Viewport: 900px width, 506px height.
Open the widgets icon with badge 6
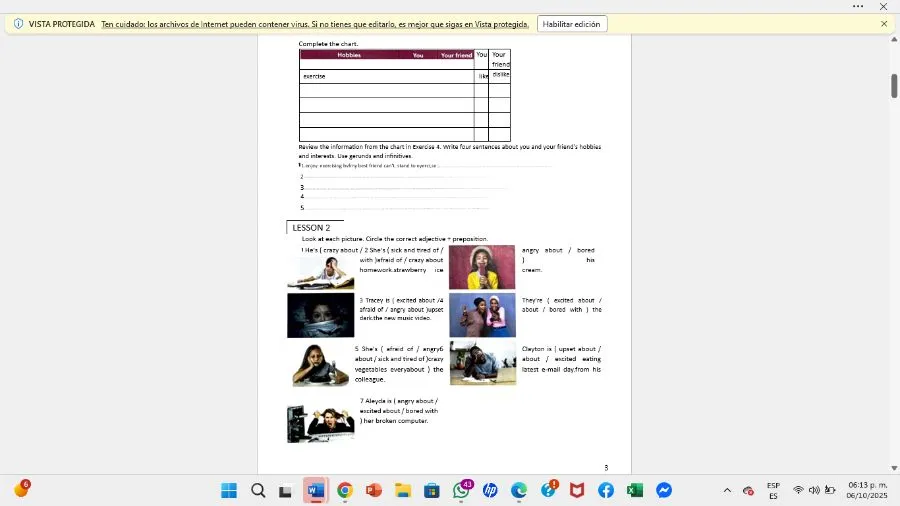tap(21, 489)
